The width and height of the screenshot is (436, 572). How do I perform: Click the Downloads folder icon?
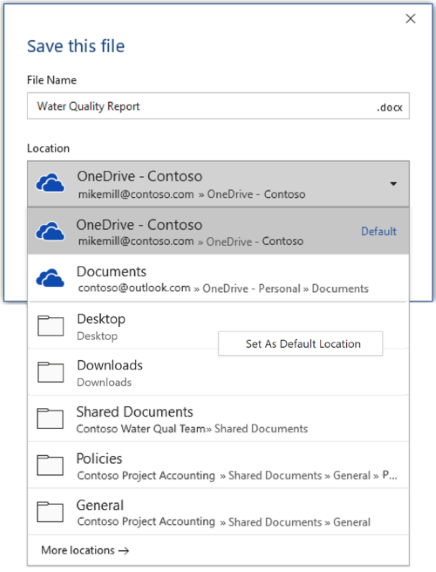[x=50, y=372]
